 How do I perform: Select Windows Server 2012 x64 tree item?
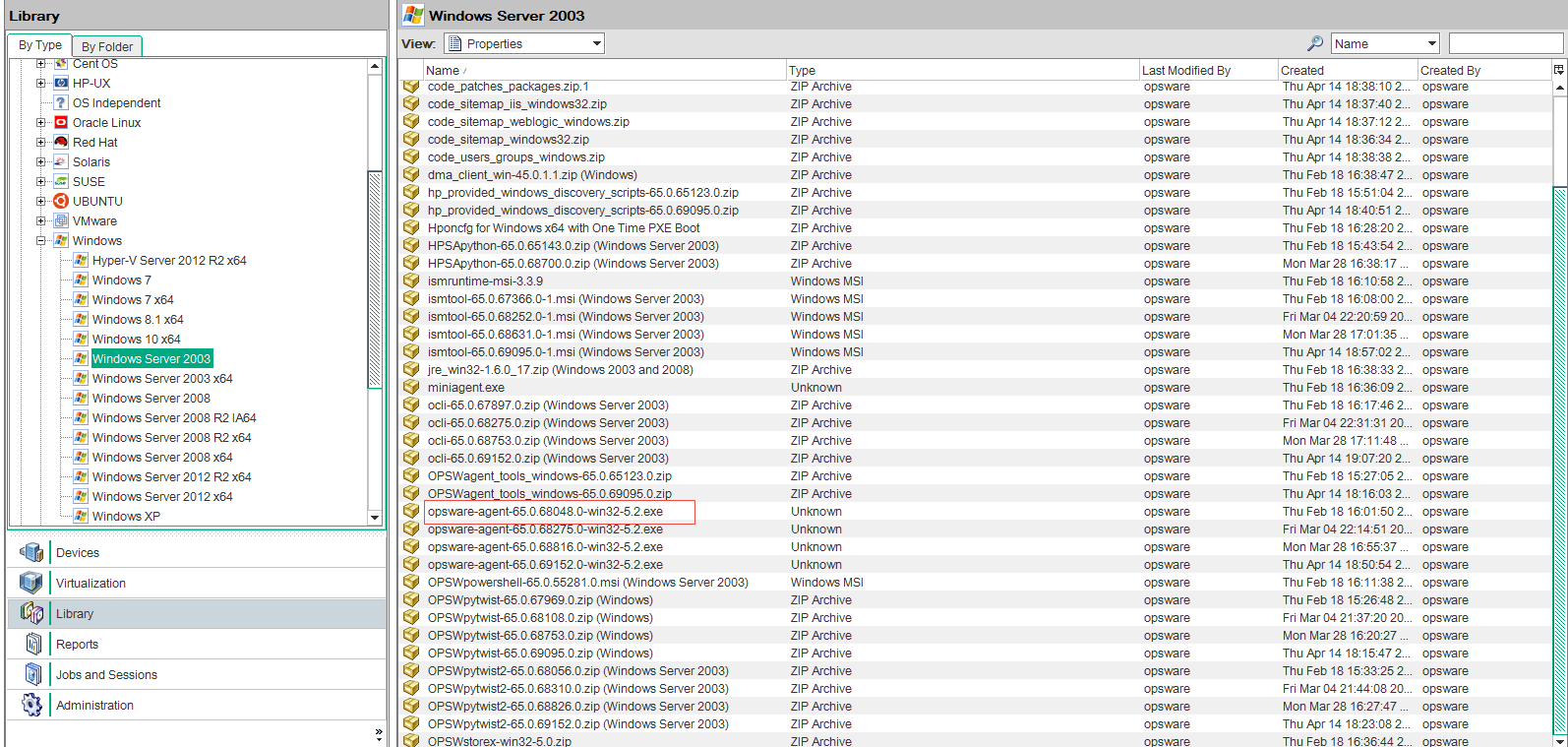[x=162, y=496]
